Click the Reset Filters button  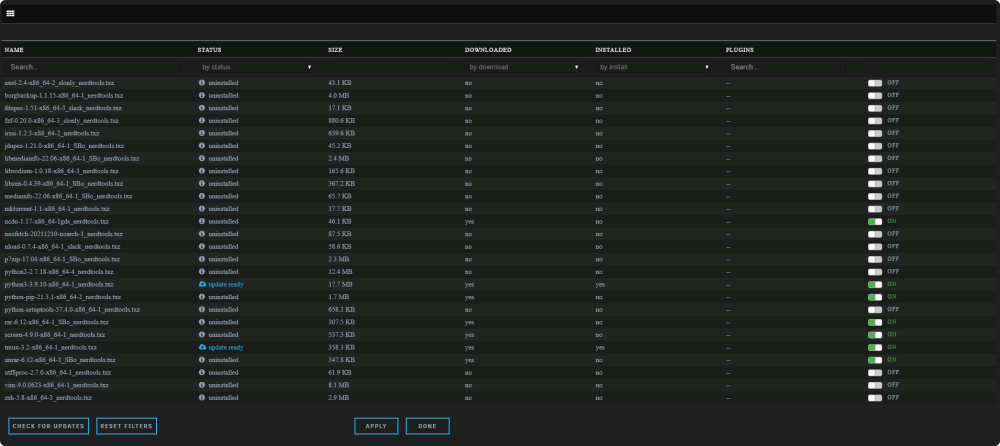click(126, 426)
